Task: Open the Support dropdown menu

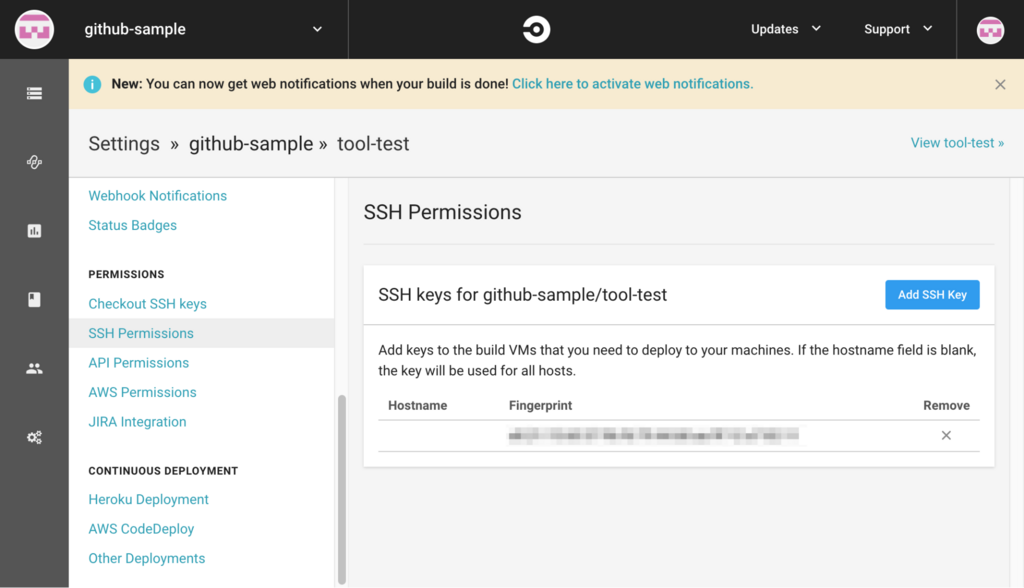Action: tap(898, 29)
